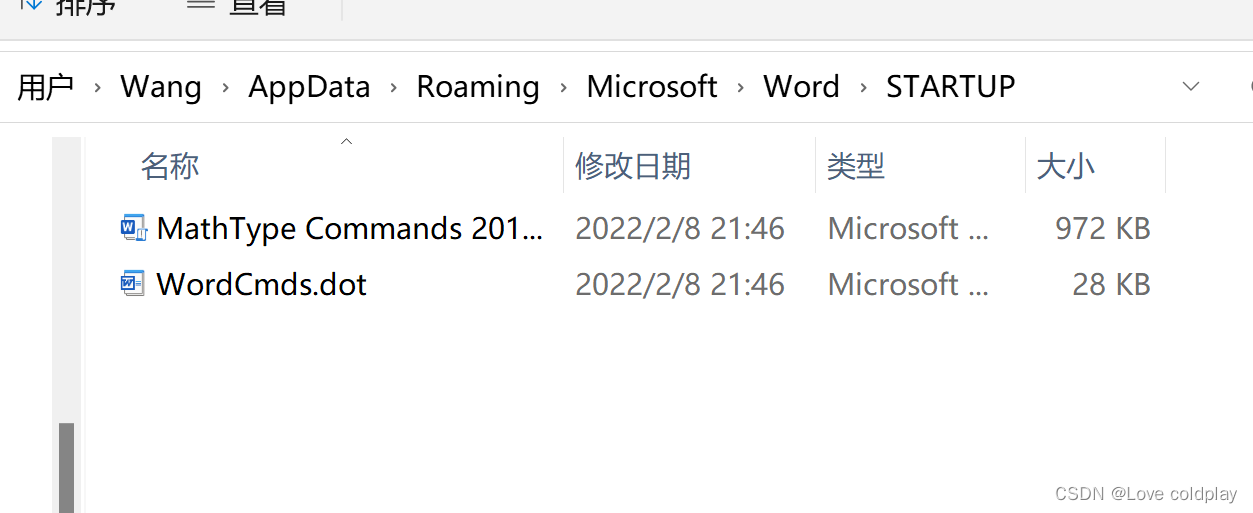Click the WordCmds.dot file Word icon

coord(133,284)
